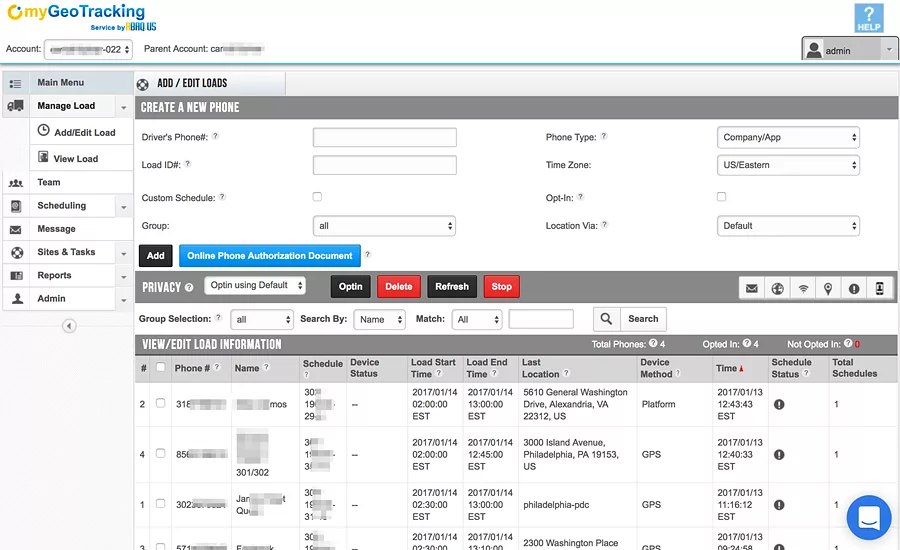Open the Optin using Default dropdown

click(x=255, y=285)
